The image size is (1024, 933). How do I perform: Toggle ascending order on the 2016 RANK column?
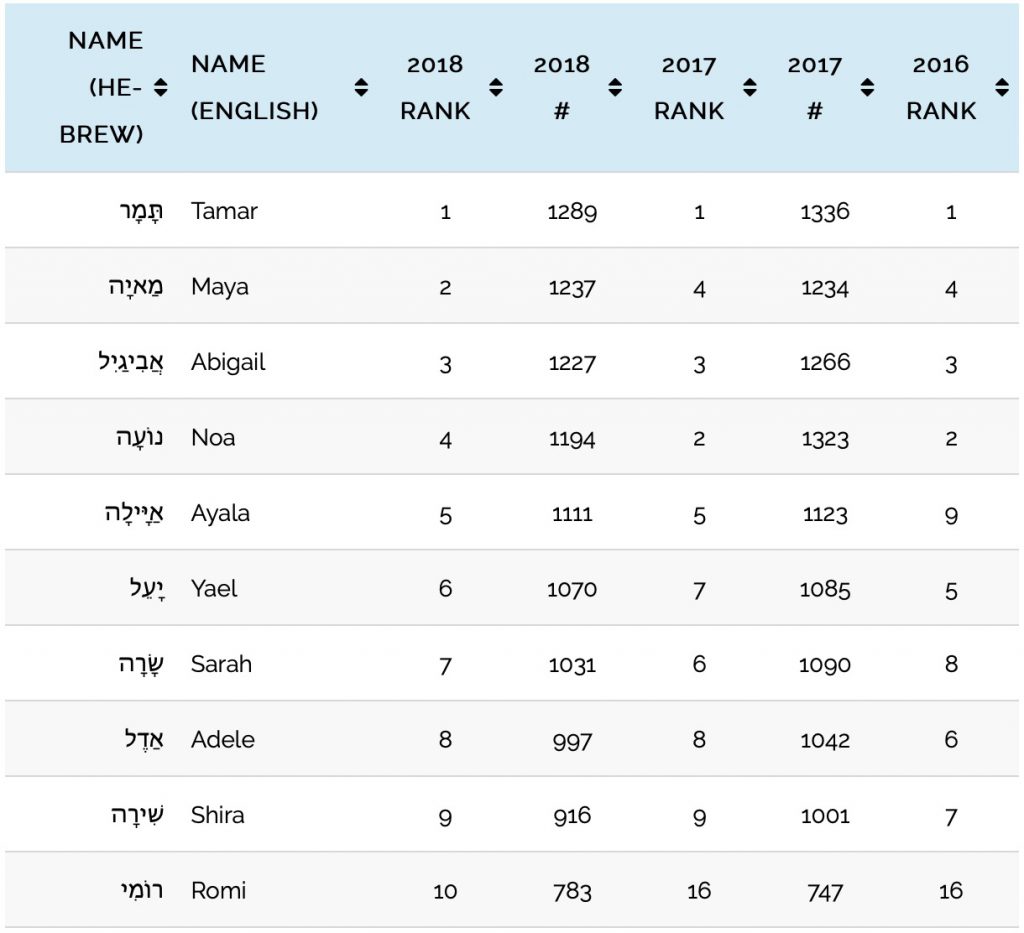tap(1003, 86)
